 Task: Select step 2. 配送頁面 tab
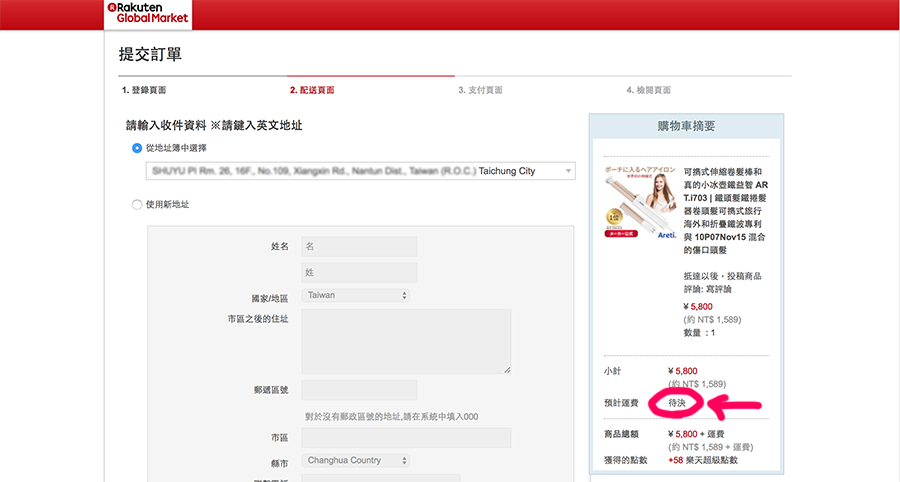pyautogui.click(x=312, y=90)
